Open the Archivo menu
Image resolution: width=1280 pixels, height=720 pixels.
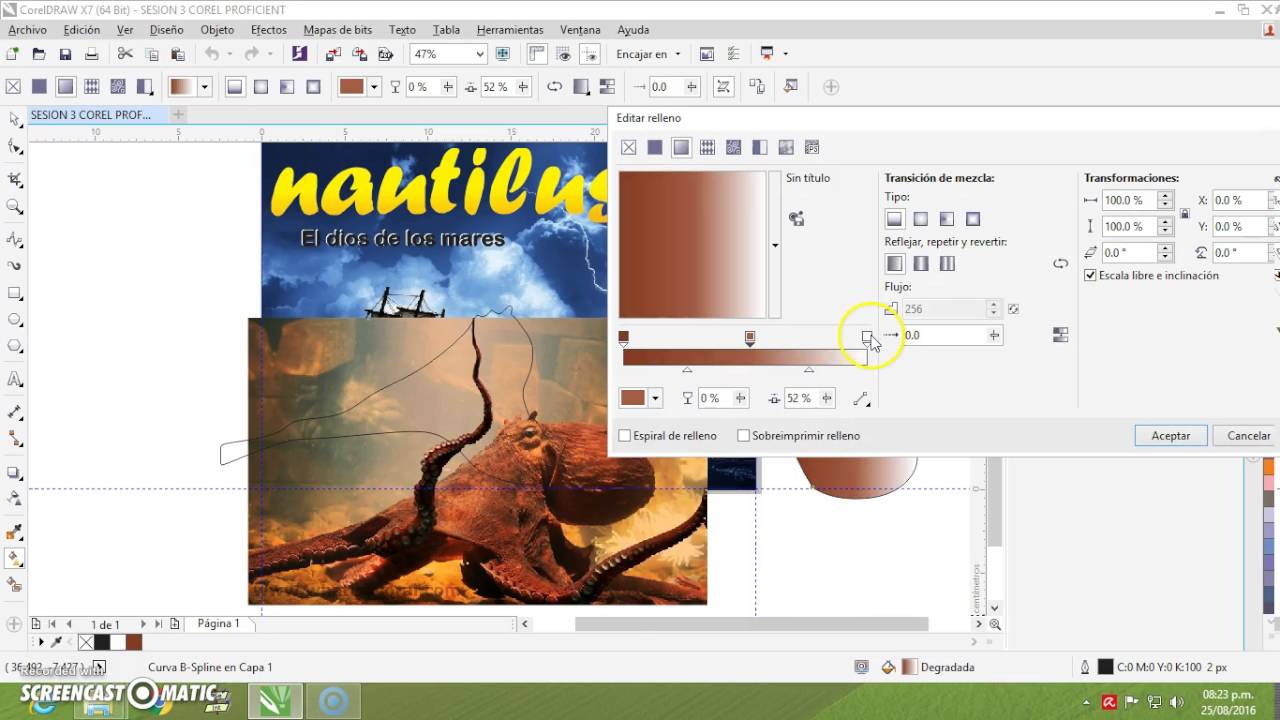pos(28,30)
